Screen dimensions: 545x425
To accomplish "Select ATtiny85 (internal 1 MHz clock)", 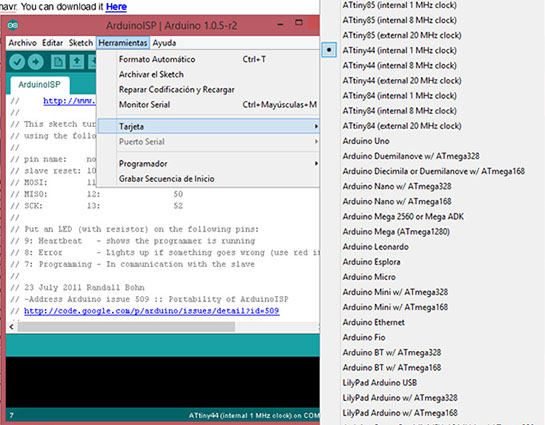I will [x=399, y=5].
